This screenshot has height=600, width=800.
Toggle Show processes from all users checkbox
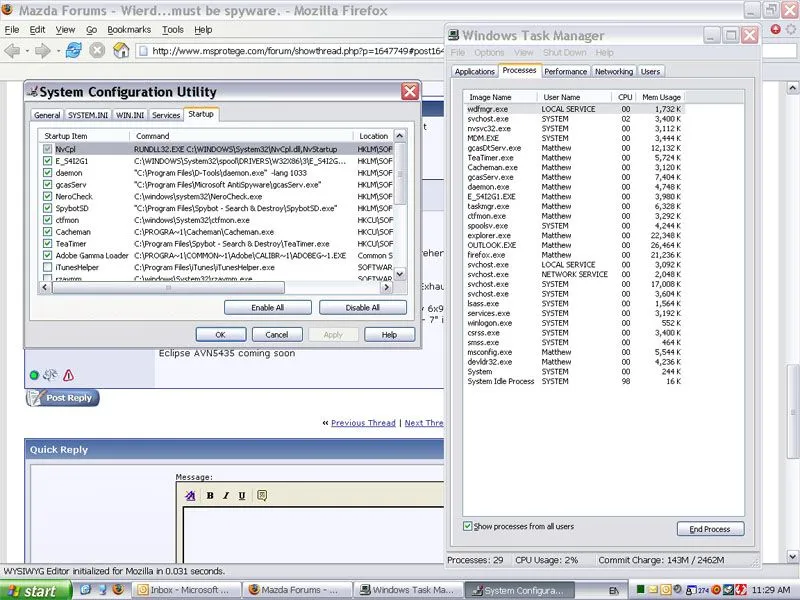pyautogui.click(x=467, y=526)
